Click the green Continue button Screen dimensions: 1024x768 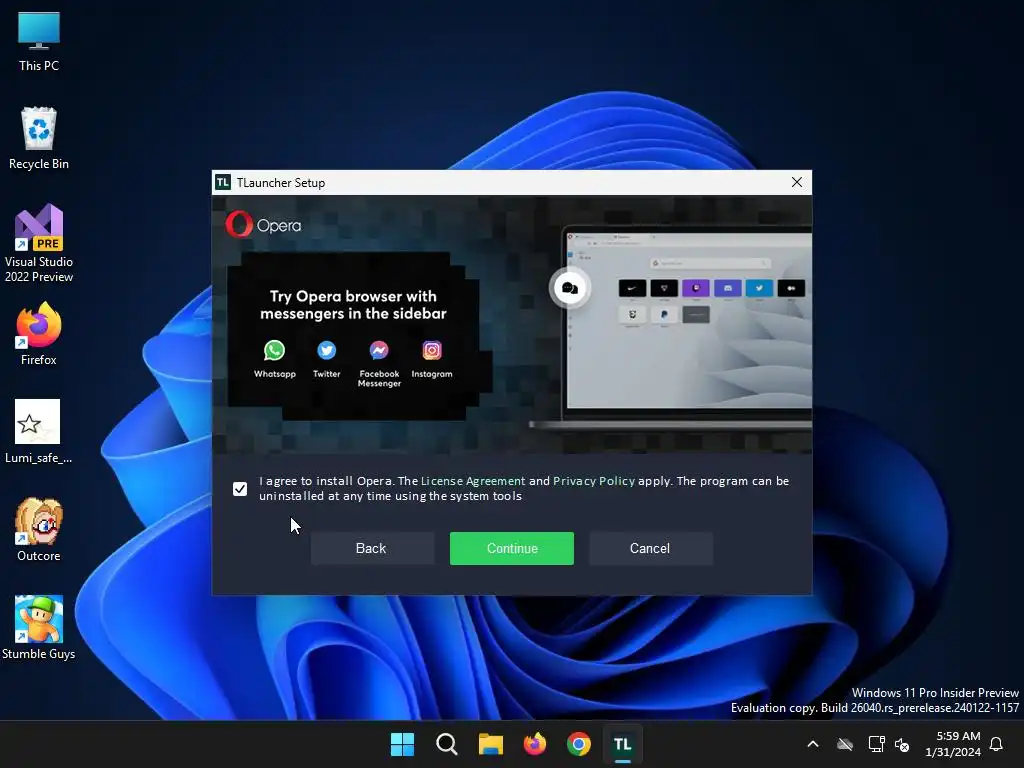(x=511, y=548)
